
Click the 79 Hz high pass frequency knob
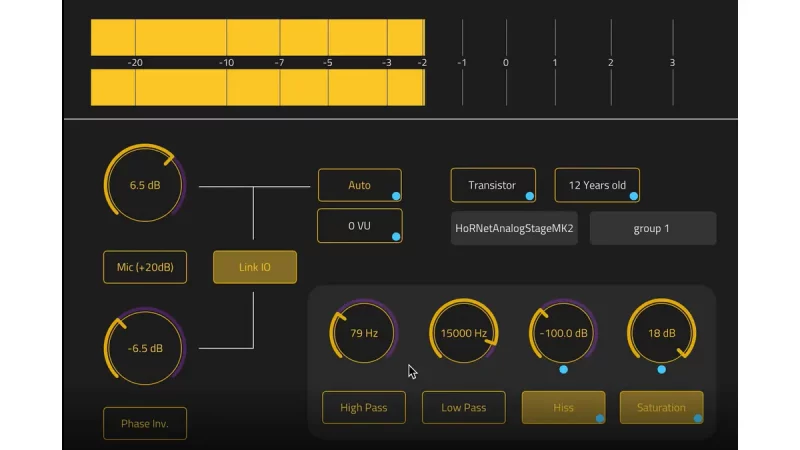(x=364, y=333)
